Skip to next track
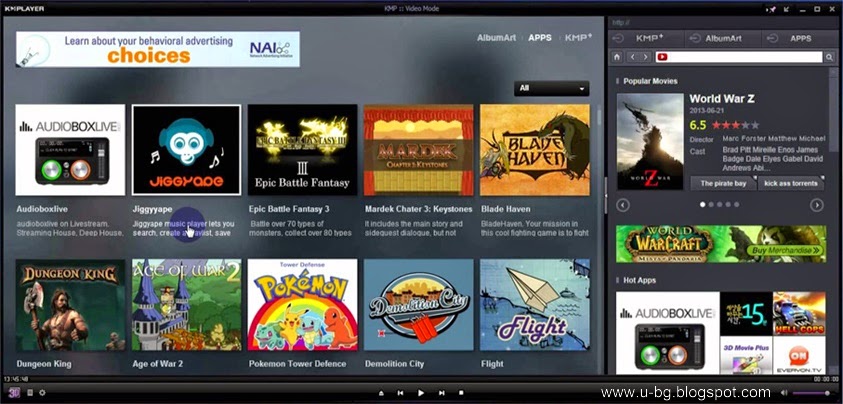This screenshot has height=404, width=843. (x=441, y=393)
